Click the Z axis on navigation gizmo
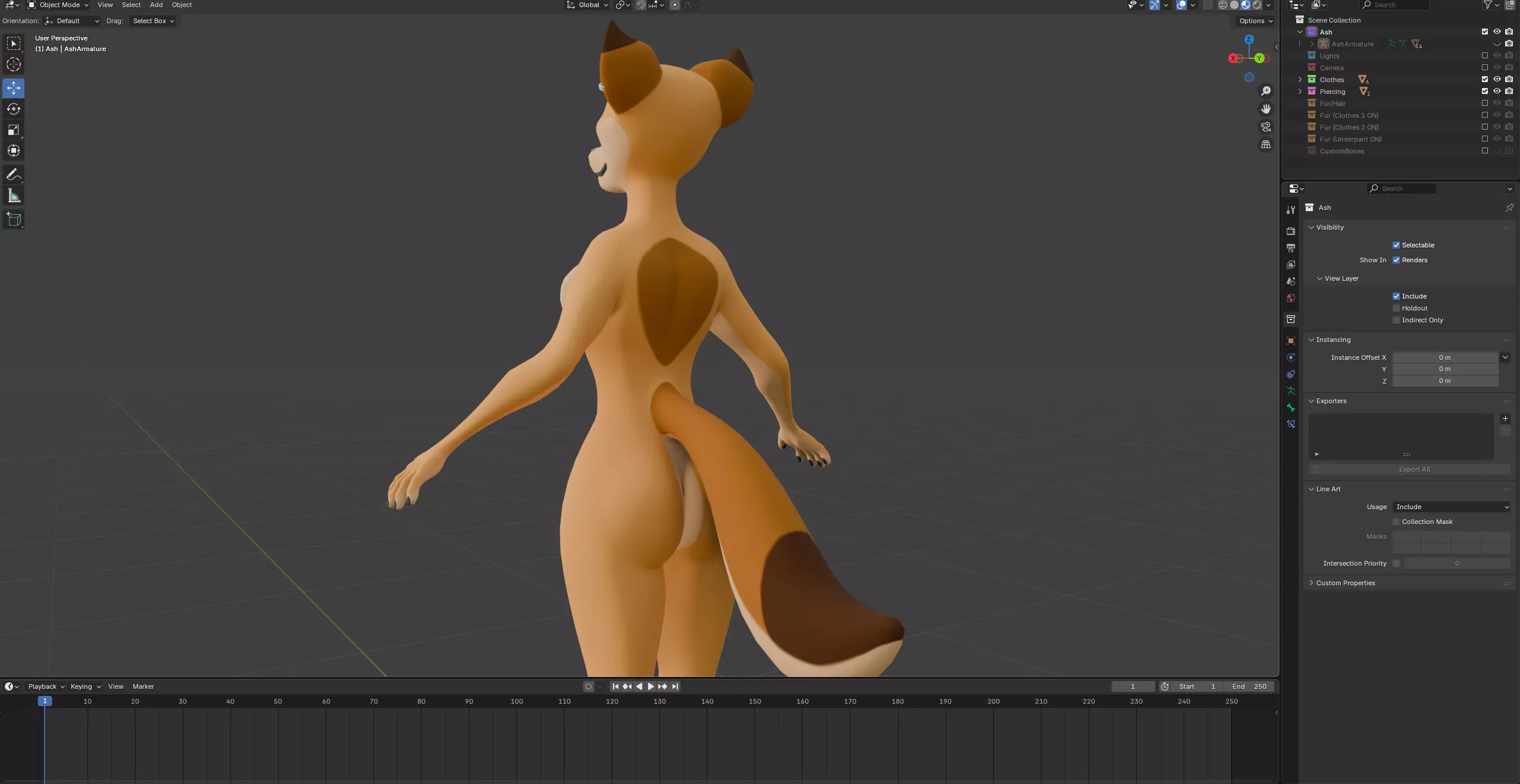The image size is (1520, 784). (x=1249, y=39)
